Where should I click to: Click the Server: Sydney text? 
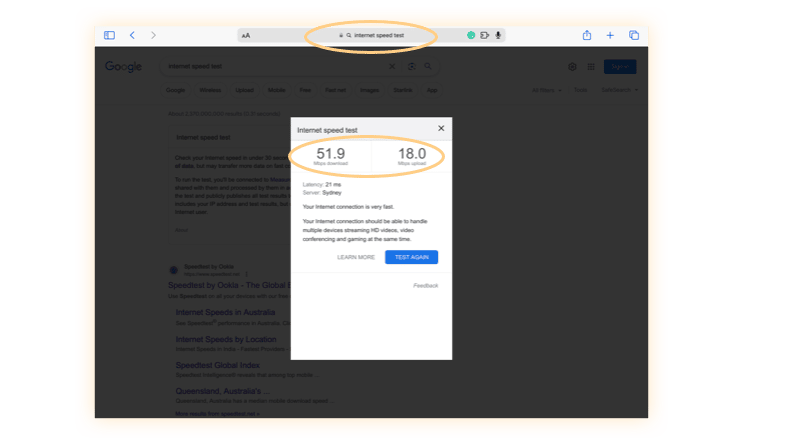click(322, 193)
